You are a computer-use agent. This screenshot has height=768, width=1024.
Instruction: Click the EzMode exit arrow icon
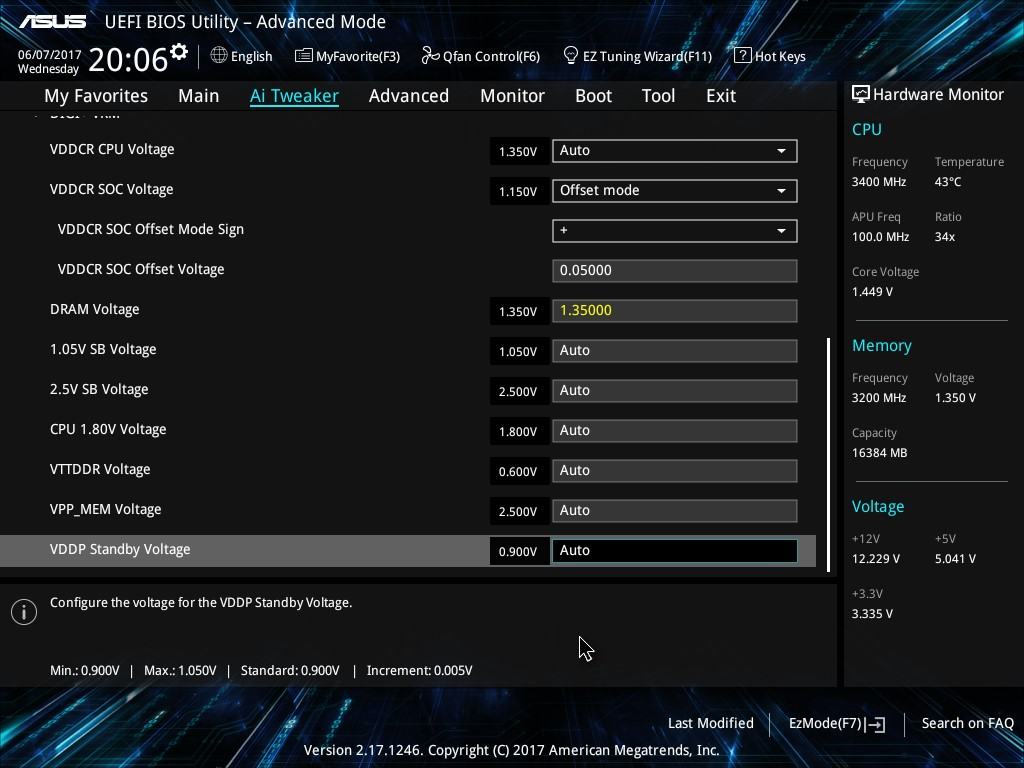(x=876, y=724)
